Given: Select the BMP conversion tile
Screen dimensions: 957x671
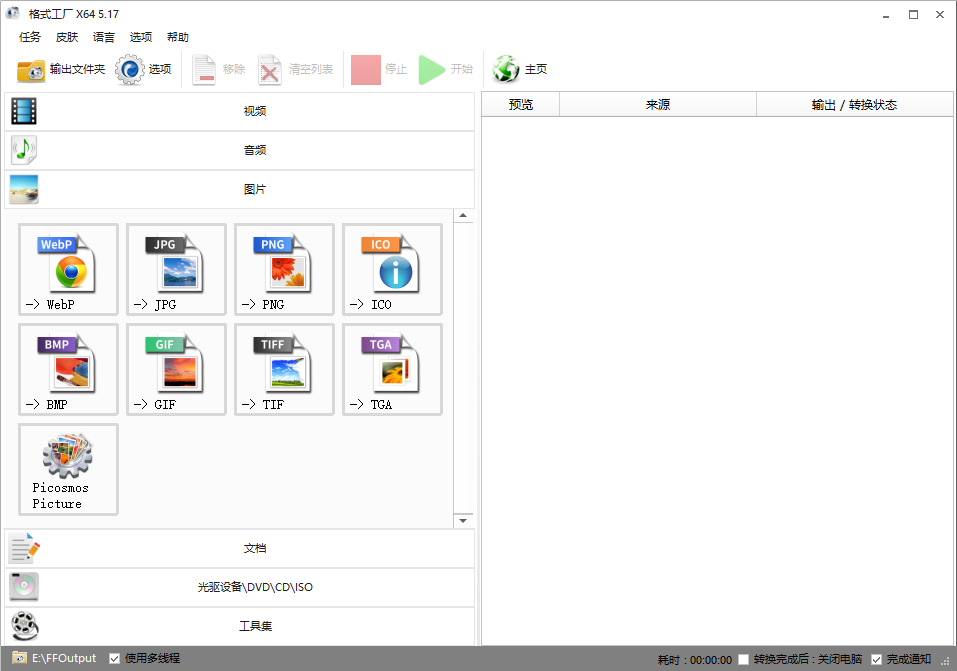Looking at the screenshot, I should 68,369.
